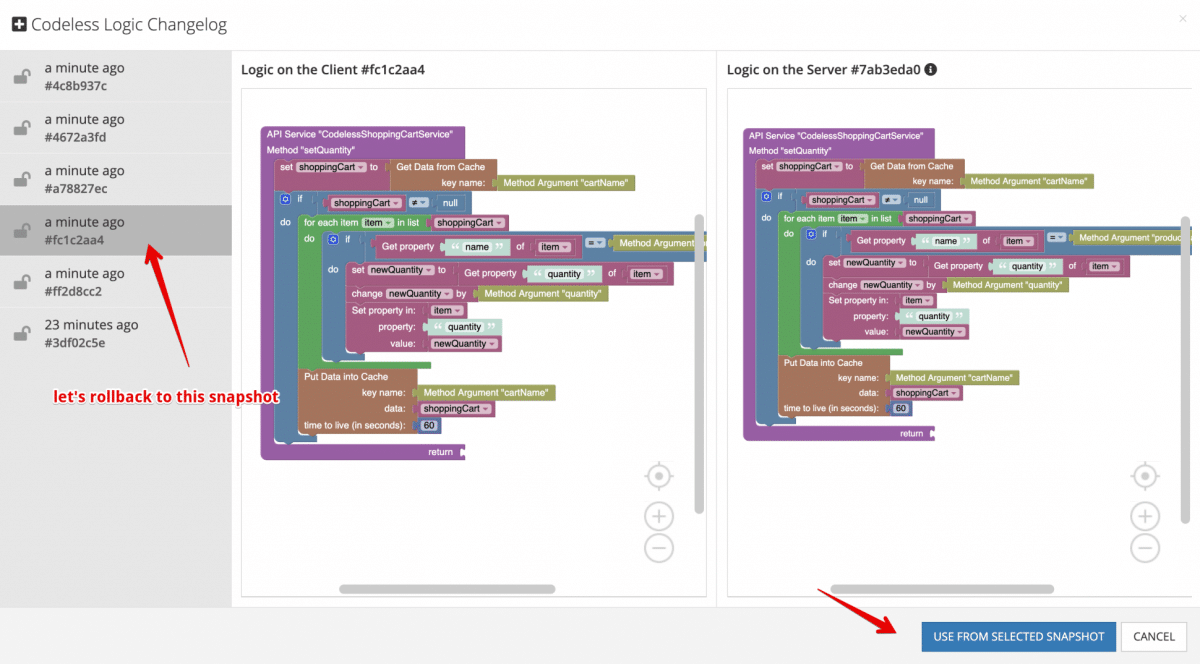Click the Client horizontal scrollbar
The height and width of the screenshot is (664, 1200).
(447, 589)
